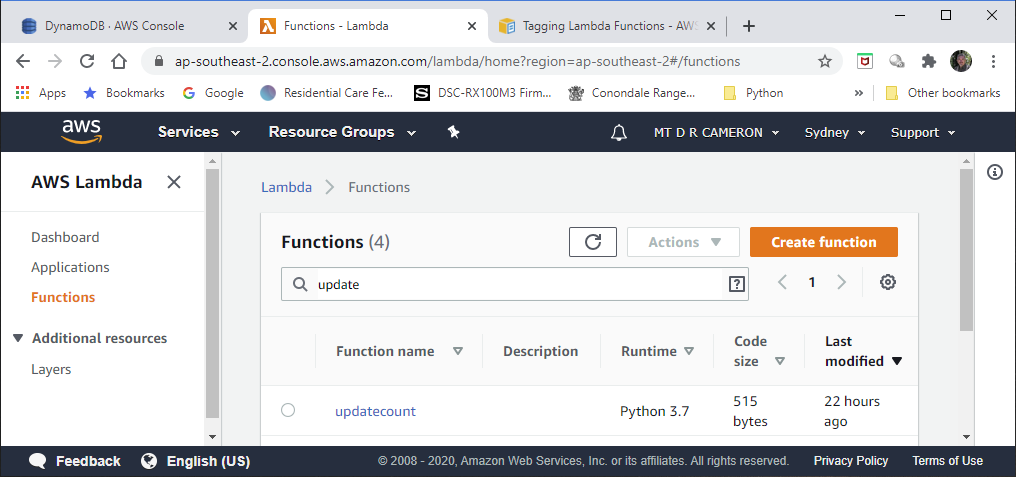The height and width of the screenshot is (477, 1016).
Task: Open the Residential Care Fe... bookmark
Action: pos(327,93)
